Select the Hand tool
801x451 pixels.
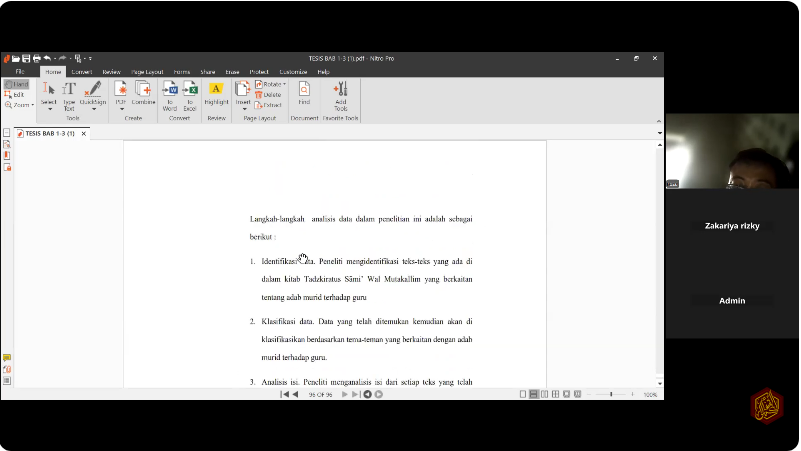(x=17, y=85)
